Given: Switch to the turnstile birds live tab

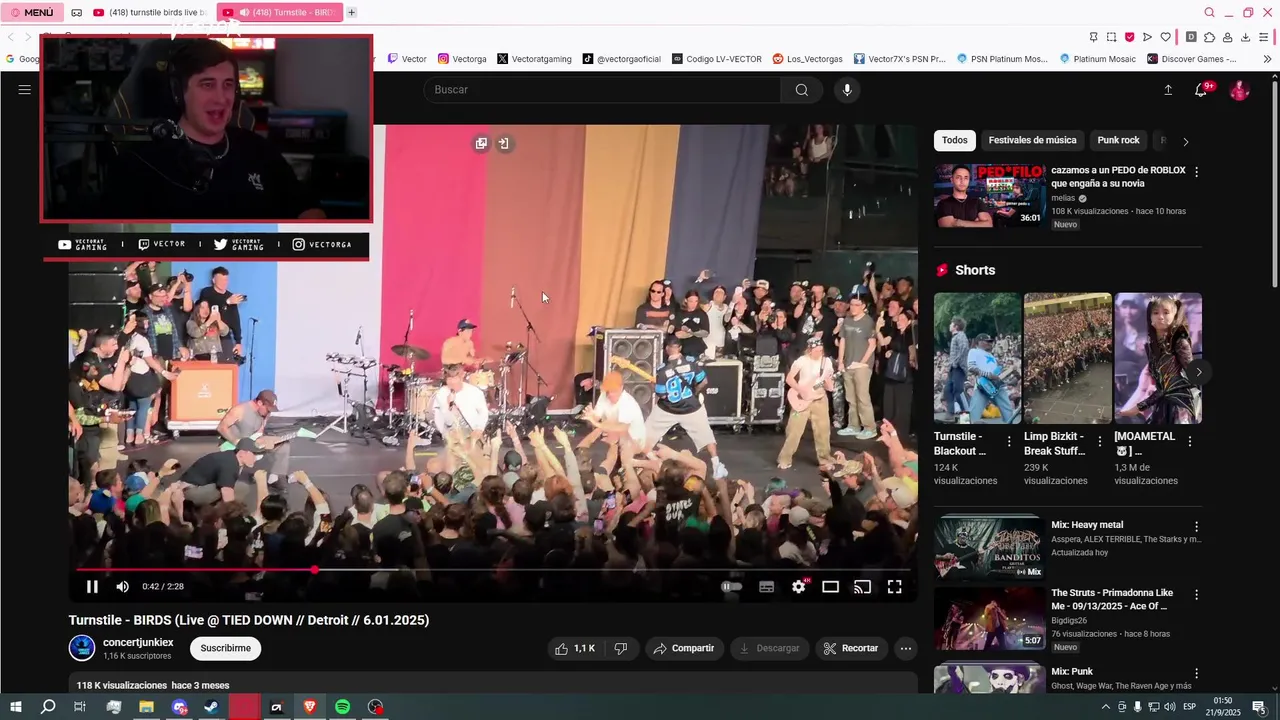Looking at the screenshot, I should point(150,12).
